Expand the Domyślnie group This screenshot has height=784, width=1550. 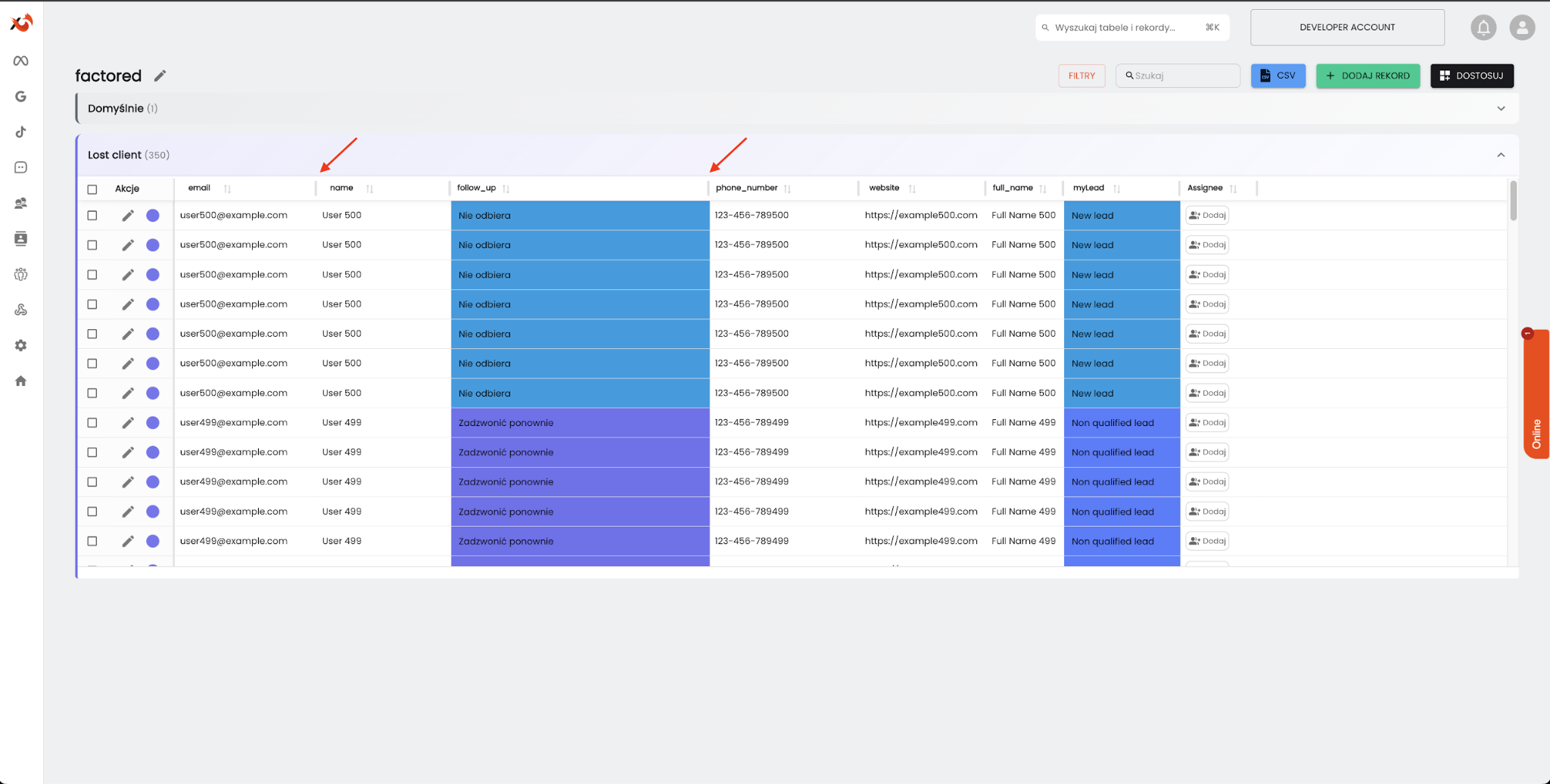(x=1500, y=109)
